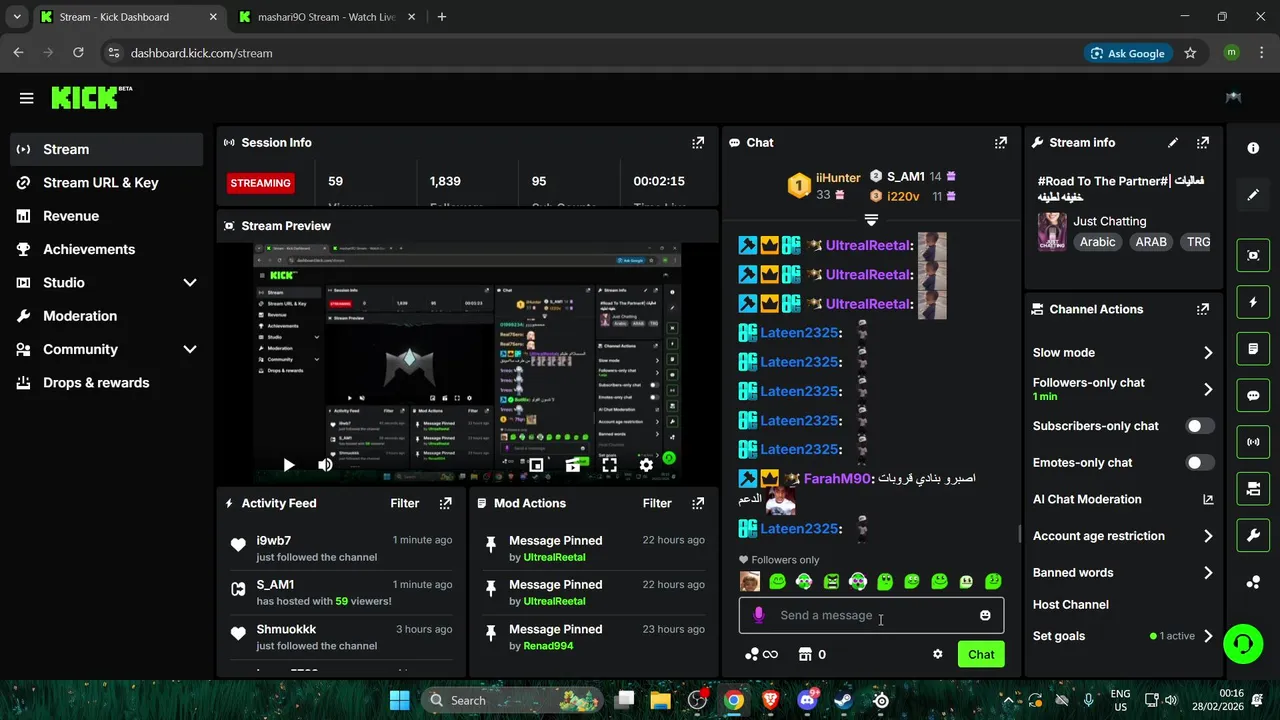The image size is (1280, 720).
Task: Mute the stream preview volume
Action: point(325,465)
